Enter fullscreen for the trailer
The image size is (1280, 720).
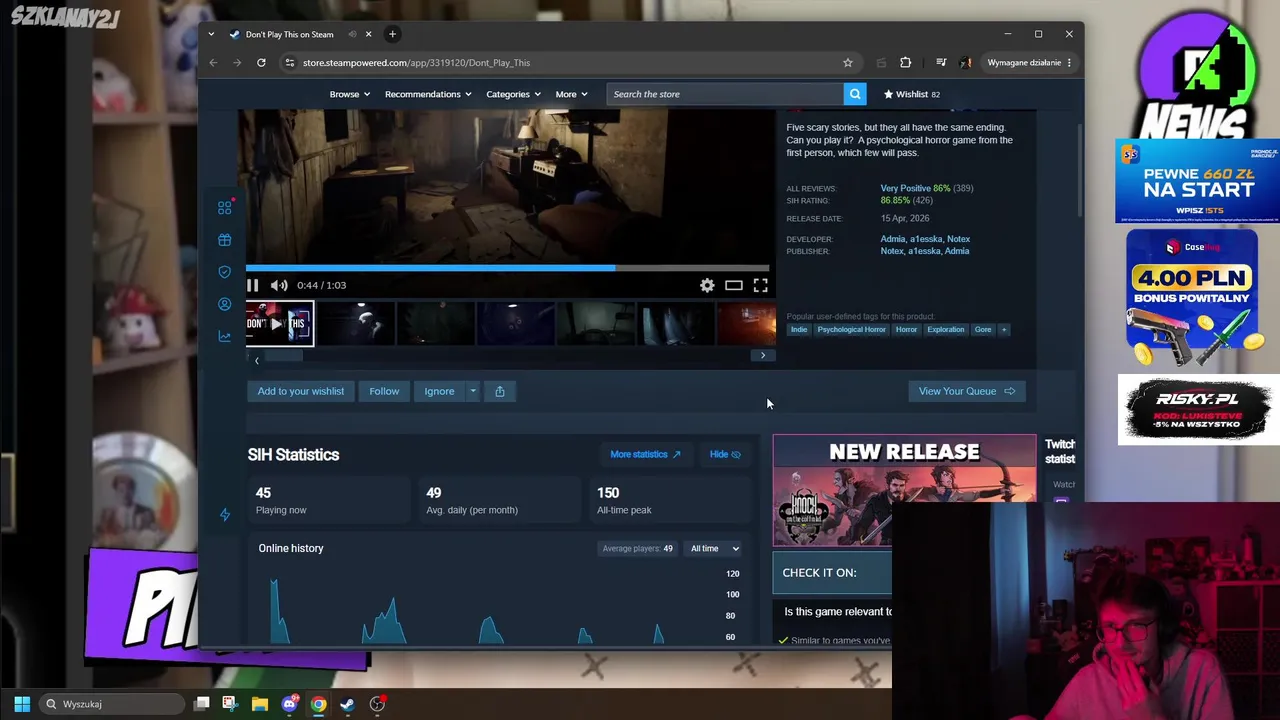coord(761,286)
